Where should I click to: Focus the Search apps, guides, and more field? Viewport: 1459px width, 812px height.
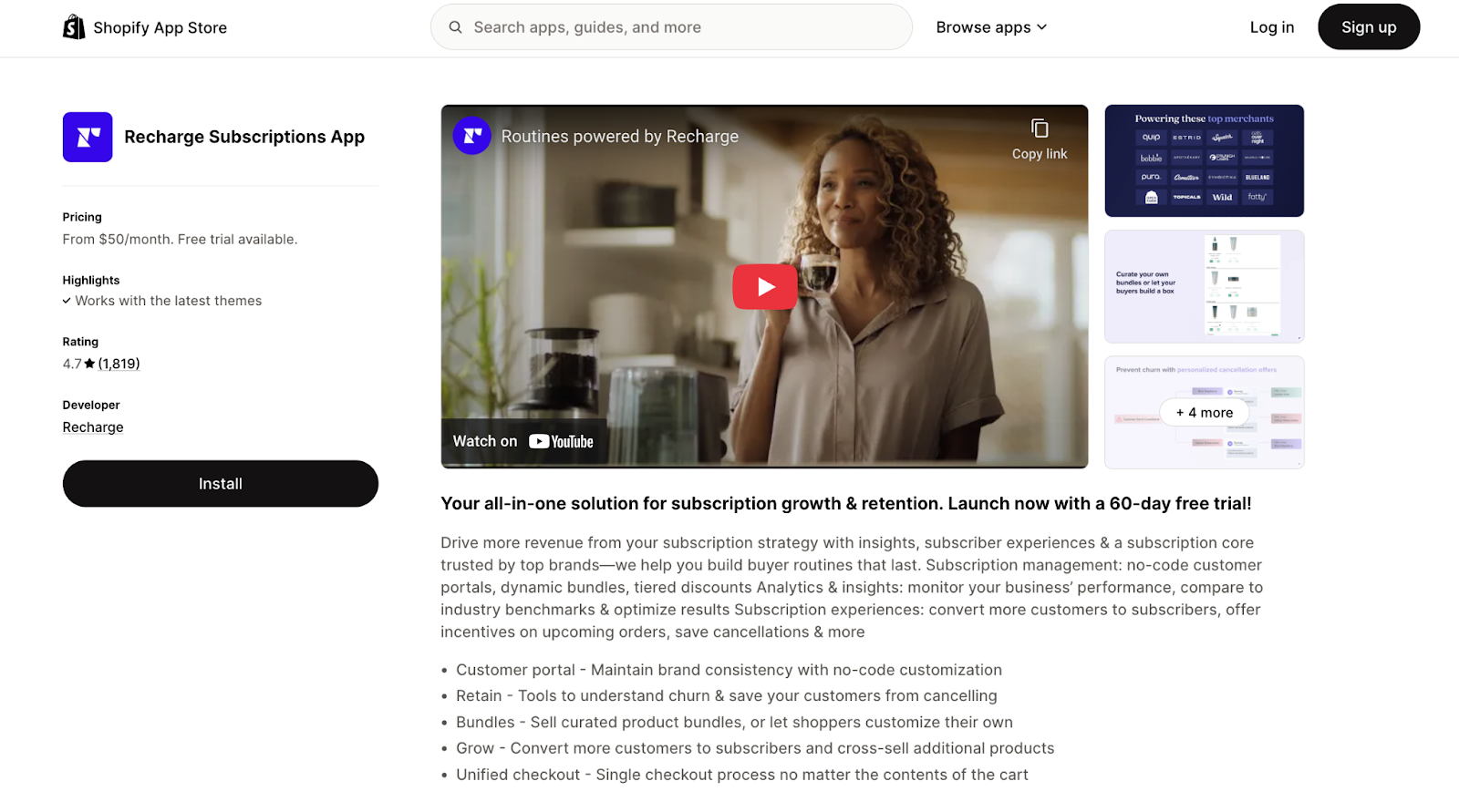(671, 27)
